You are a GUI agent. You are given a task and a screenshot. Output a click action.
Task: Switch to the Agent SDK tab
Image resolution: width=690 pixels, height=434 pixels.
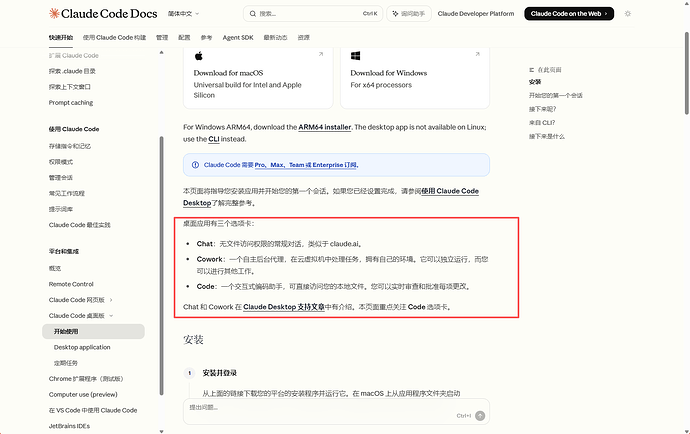238,37
